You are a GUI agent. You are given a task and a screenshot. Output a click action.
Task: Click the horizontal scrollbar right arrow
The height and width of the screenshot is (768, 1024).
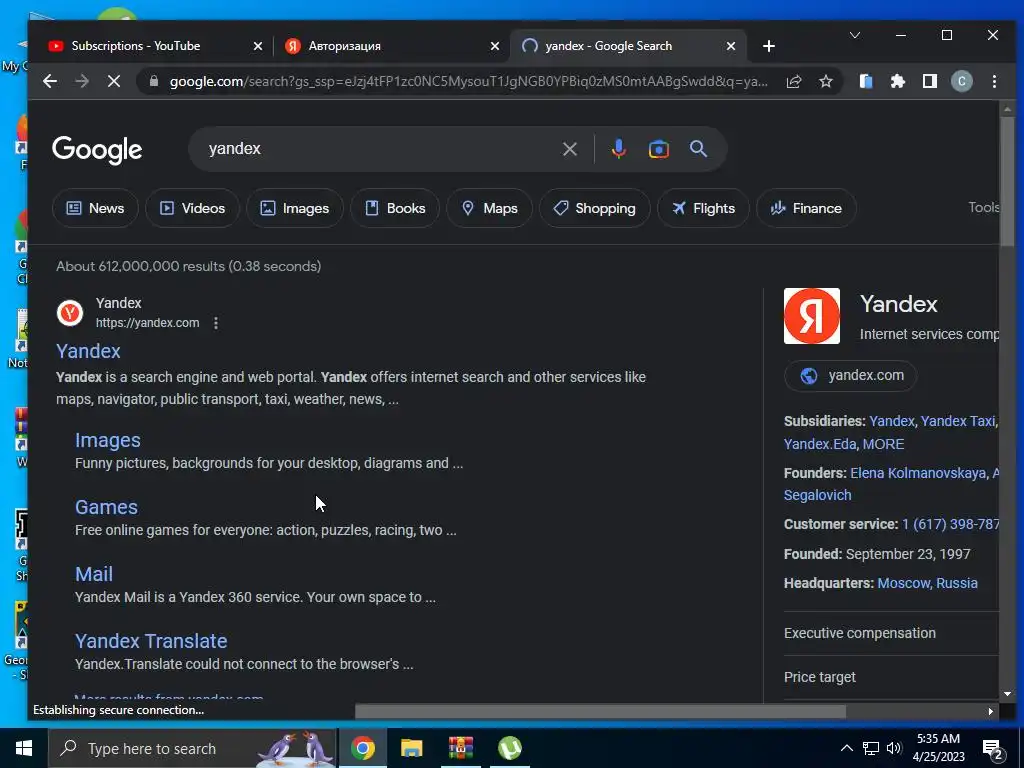coord(991,711)
